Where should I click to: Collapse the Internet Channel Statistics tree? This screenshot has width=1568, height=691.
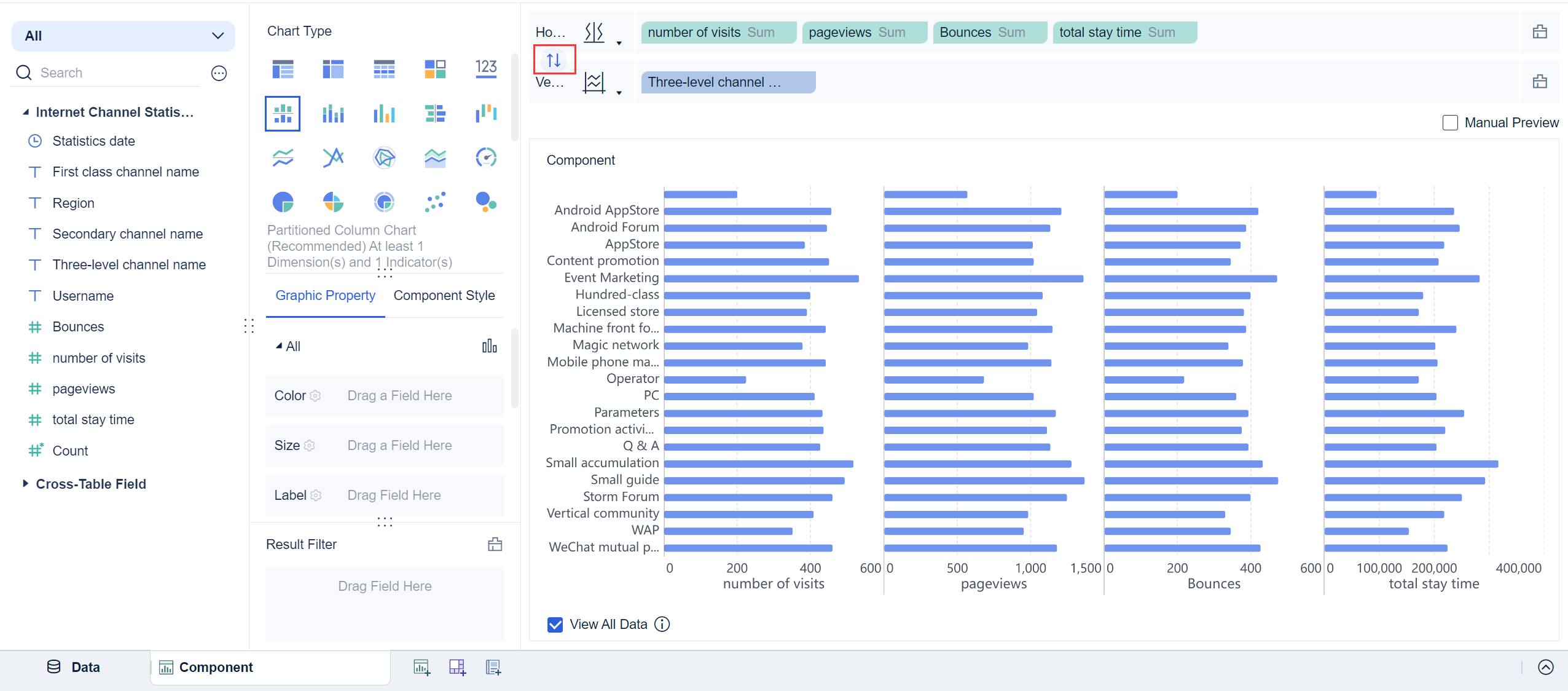point(25,112)
